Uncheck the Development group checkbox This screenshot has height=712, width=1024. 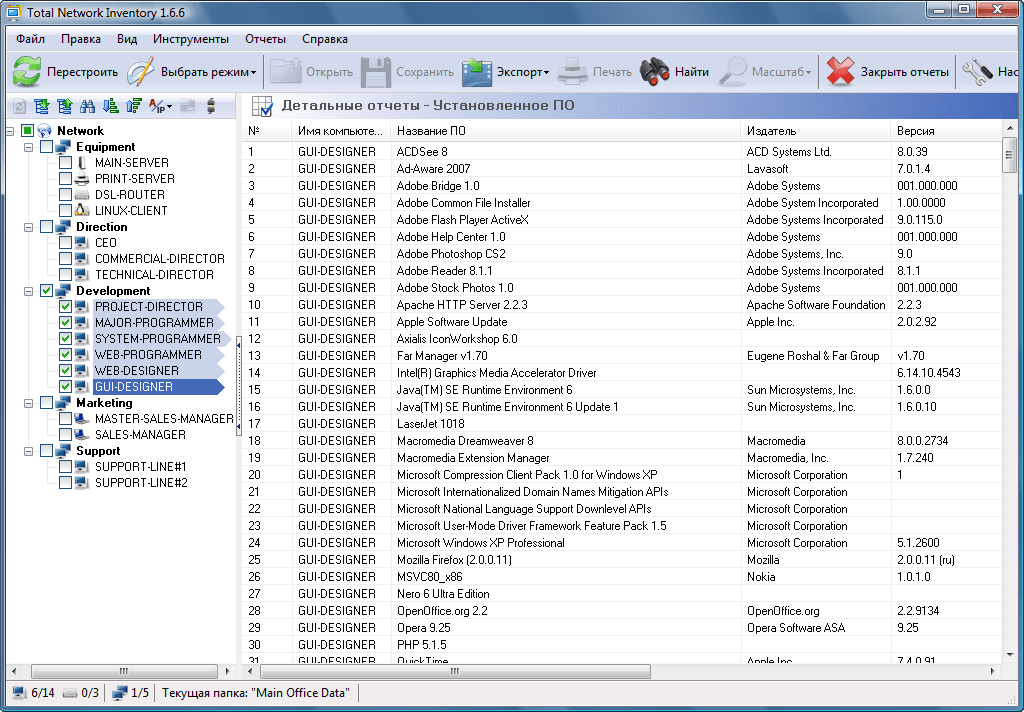click(46, 291)
